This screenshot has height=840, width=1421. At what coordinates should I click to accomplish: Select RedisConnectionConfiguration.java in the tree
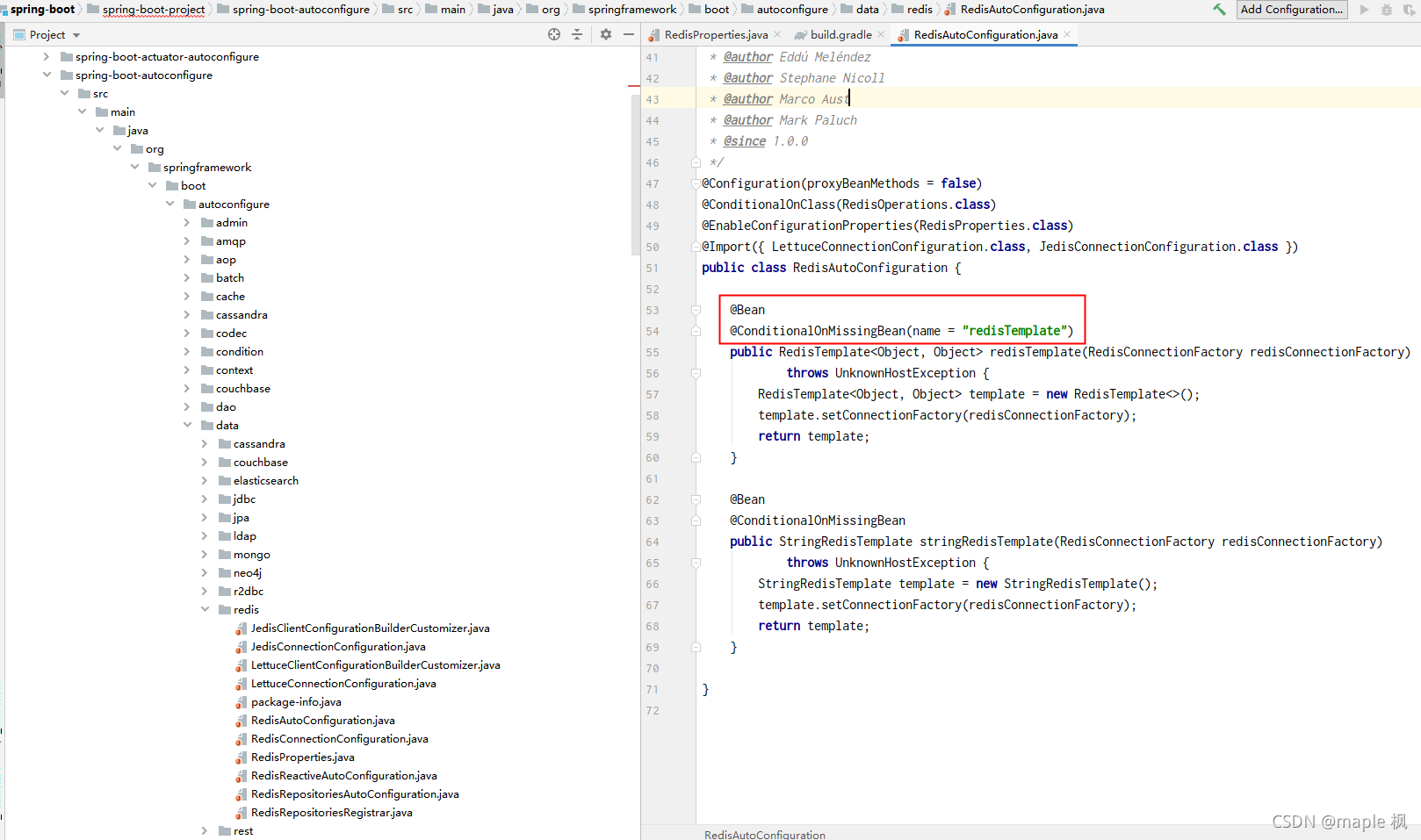point(339,738)
